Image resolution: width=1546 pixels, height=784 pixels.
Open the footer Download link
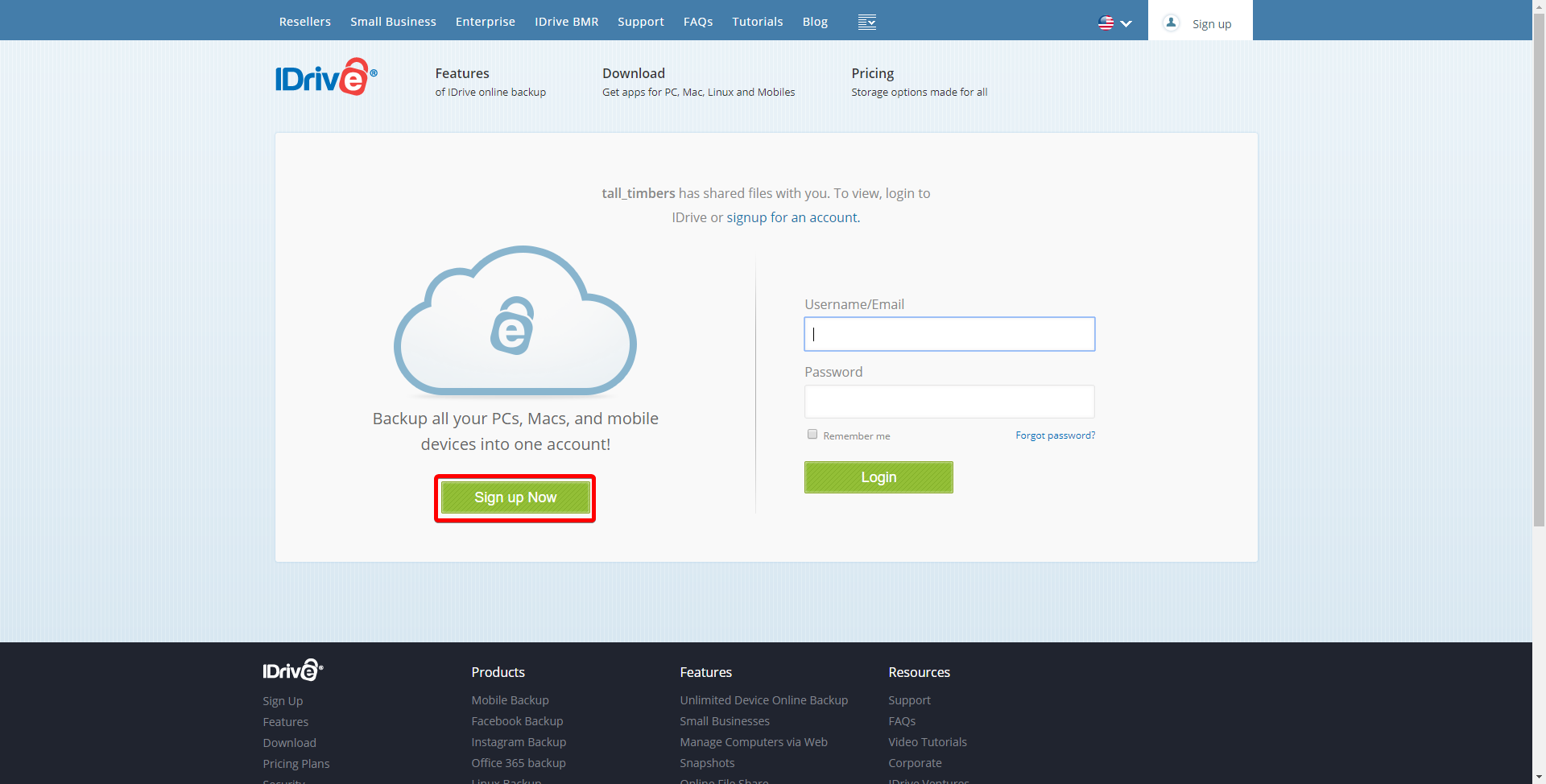(x=290, y=743)
